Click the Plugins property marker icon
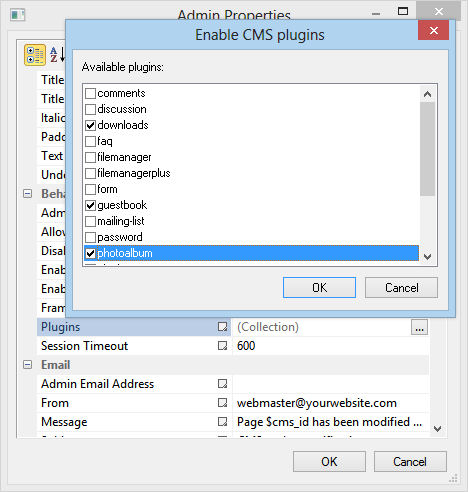This screenshot has width=468, height=492. [222, 326]
